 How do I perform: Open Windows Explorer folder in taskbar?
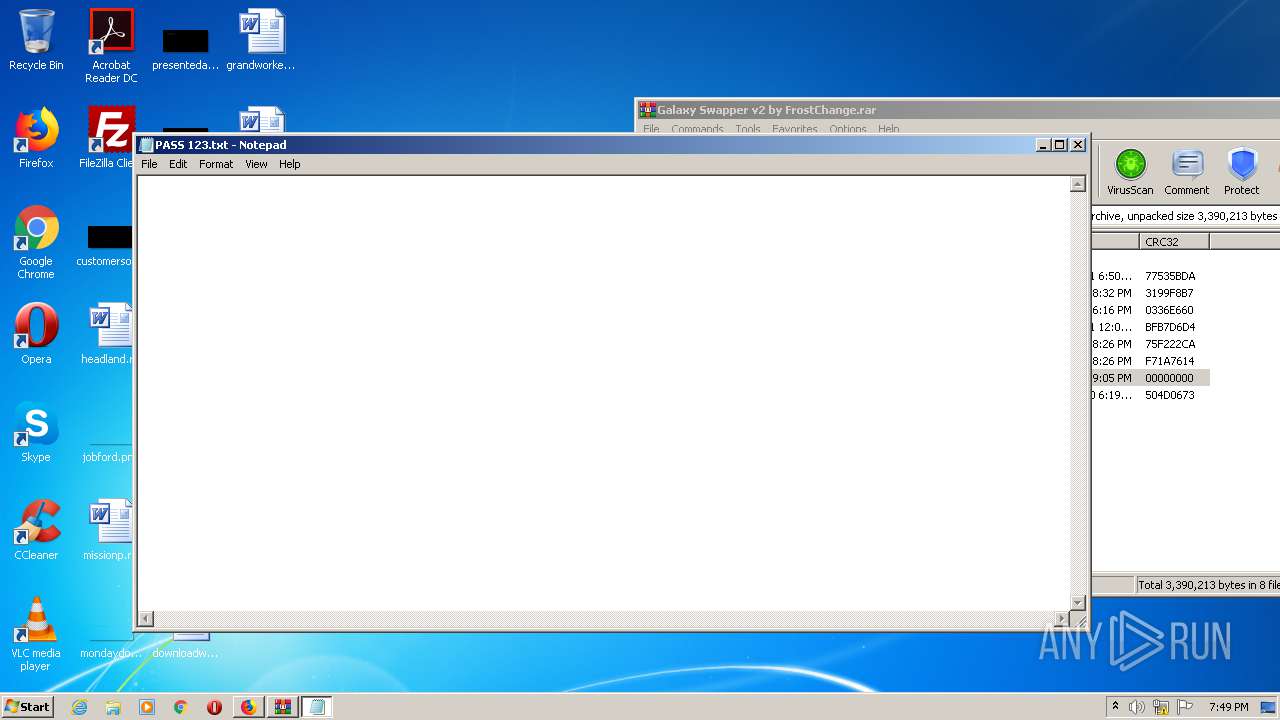coord(113,707)
